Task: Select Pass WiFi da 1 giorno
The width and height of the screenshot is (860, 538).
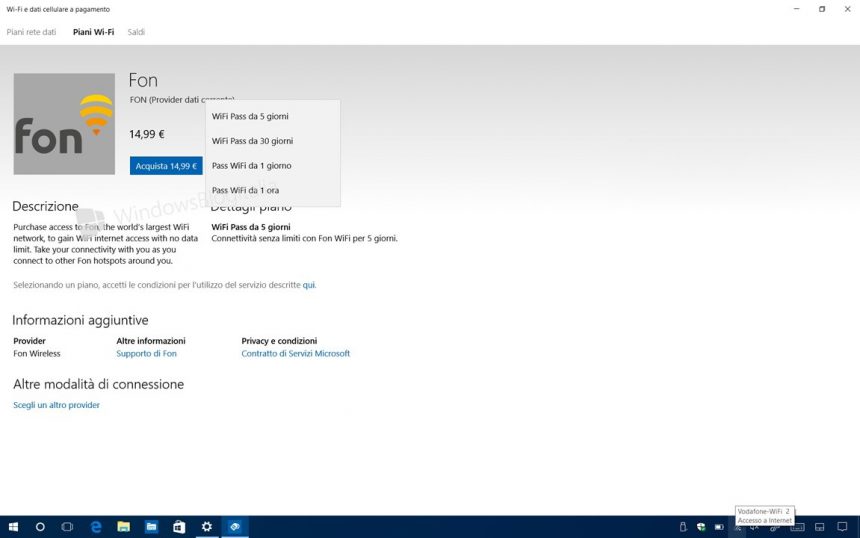Action: pos(273,166)
